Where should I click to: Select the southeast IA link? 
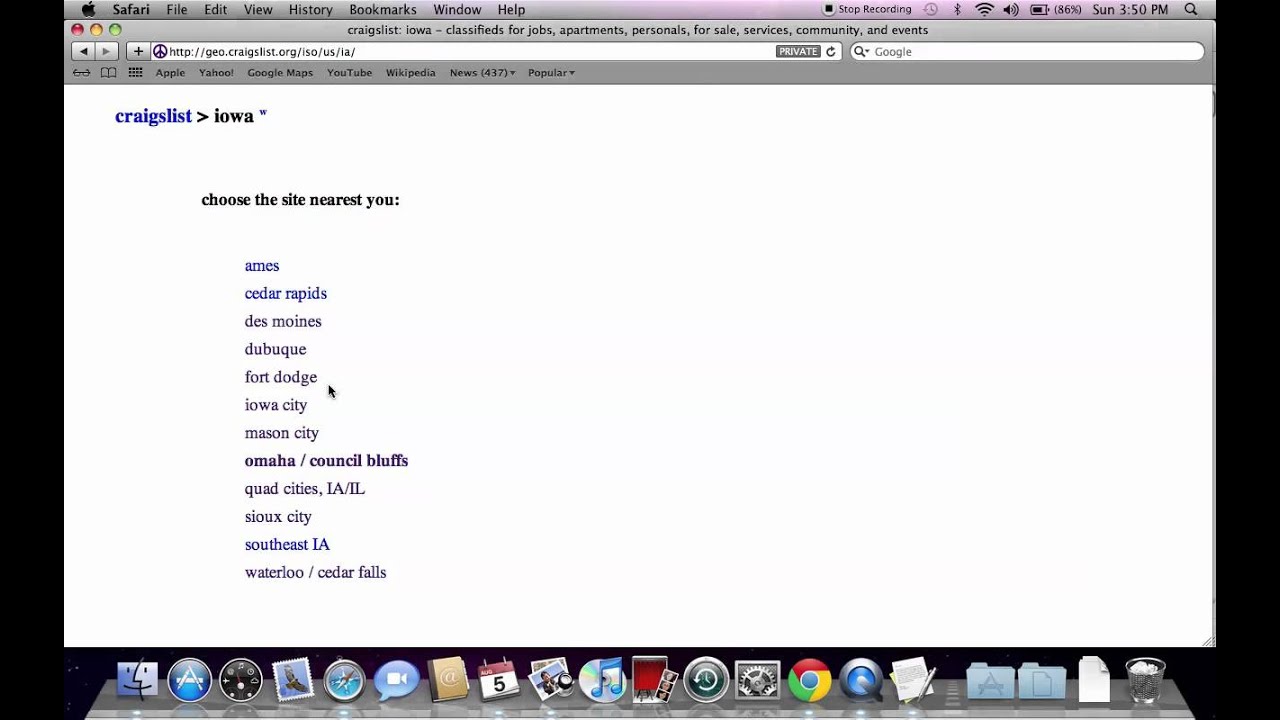click(x=287, y=545)
